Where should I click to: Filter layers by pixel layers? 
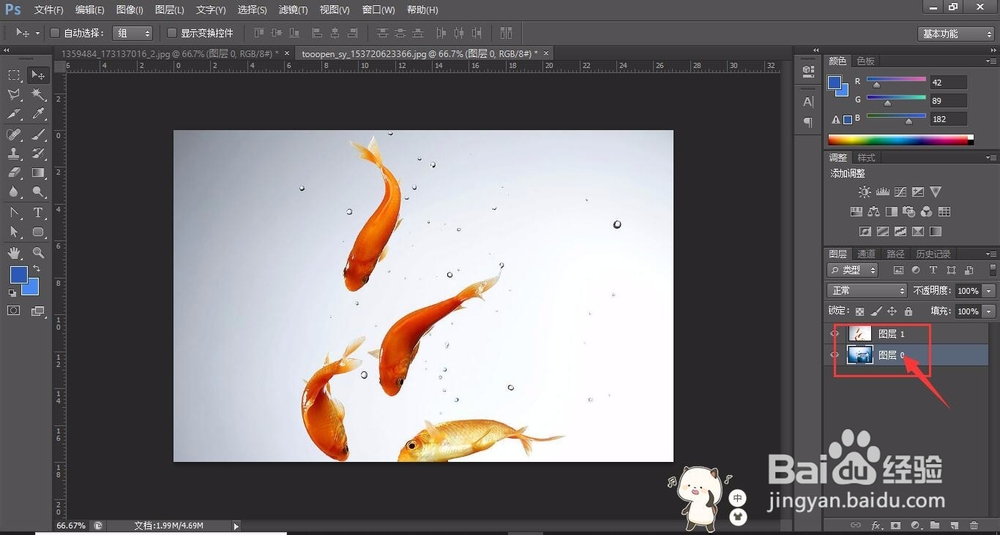click(899, 270)
